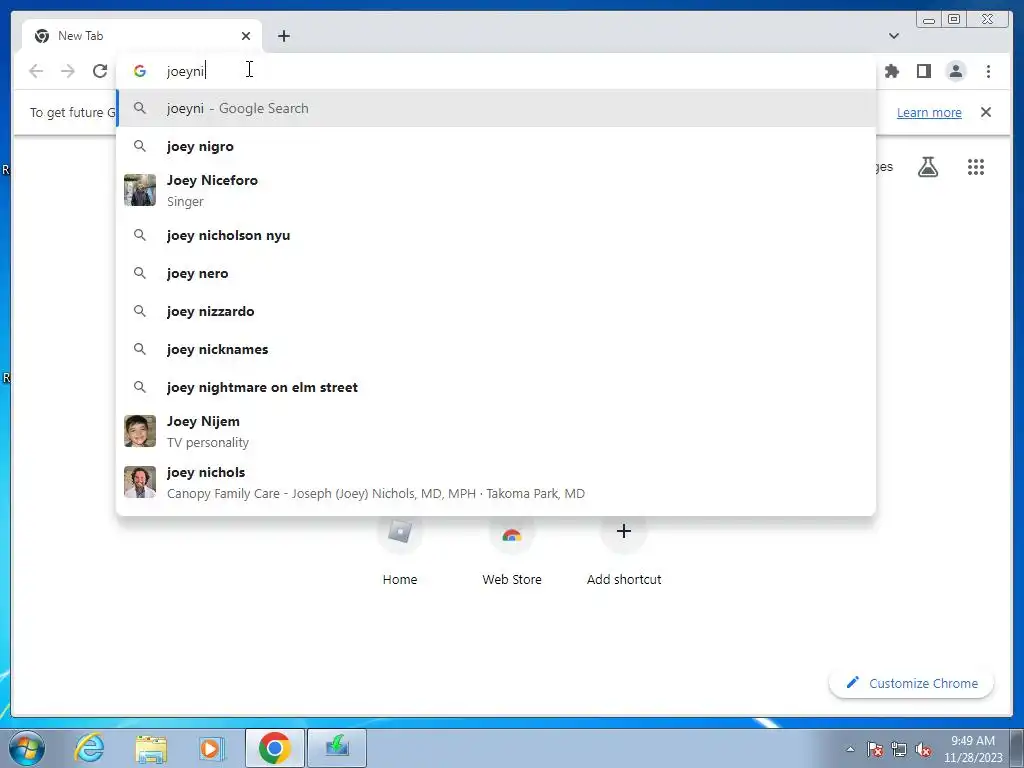The image size is (1024, 768).
Task: Click the joey nichols photo thumbnail
Action: 140,482
